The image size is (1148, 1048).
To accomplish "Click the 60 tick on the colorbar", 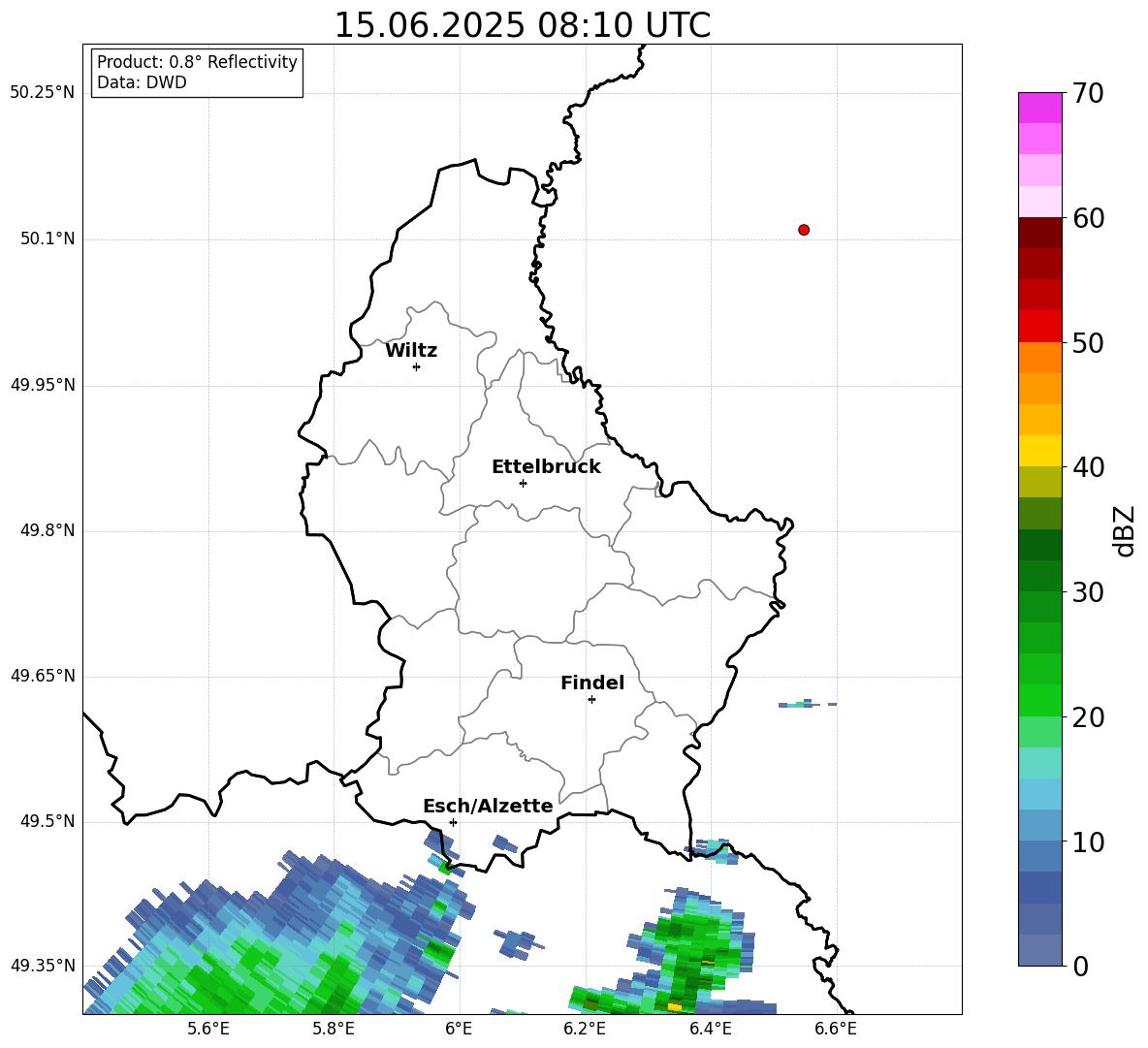I will [1088, 218].
